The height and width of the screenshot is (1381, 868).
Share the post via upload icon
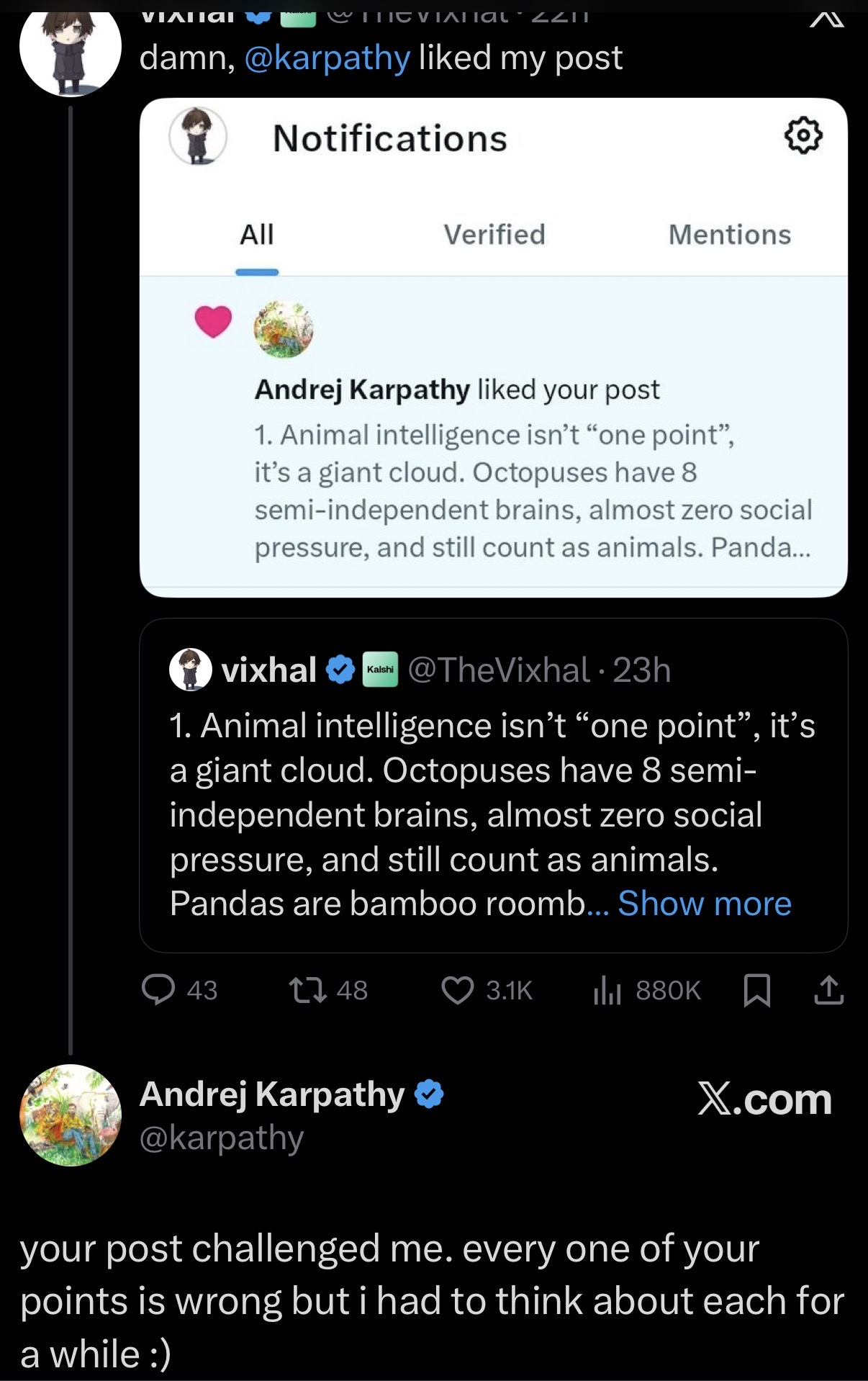point(828,990)
